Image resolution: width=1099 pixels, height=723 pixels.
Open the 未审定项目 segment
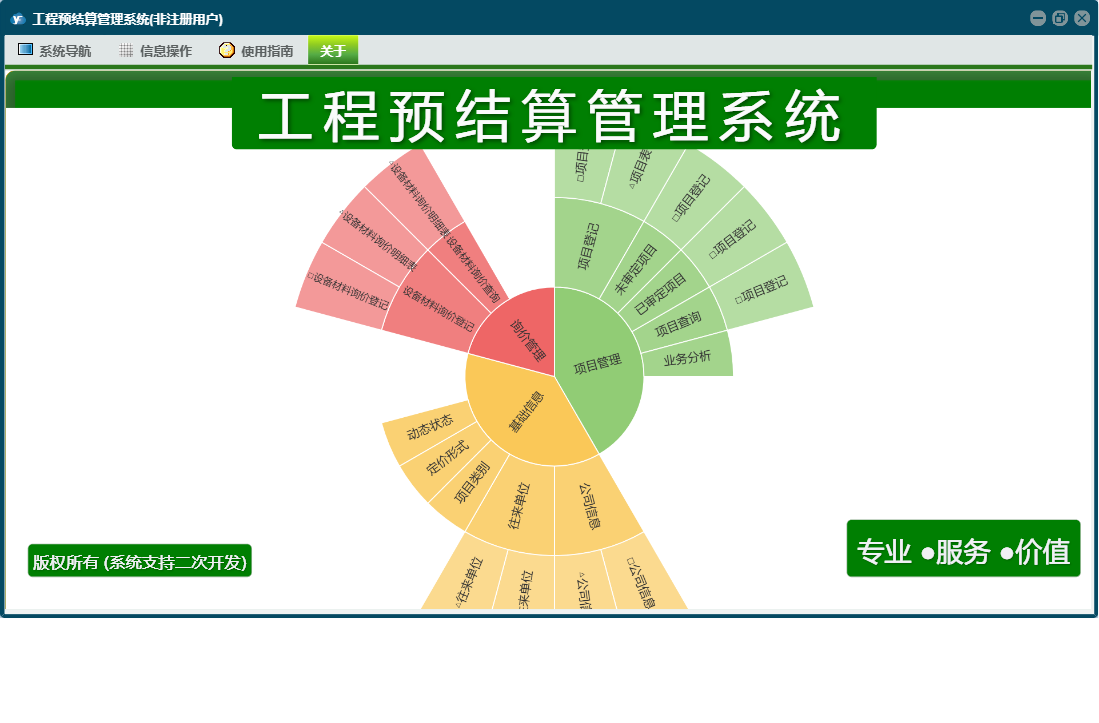coord(638,268)
